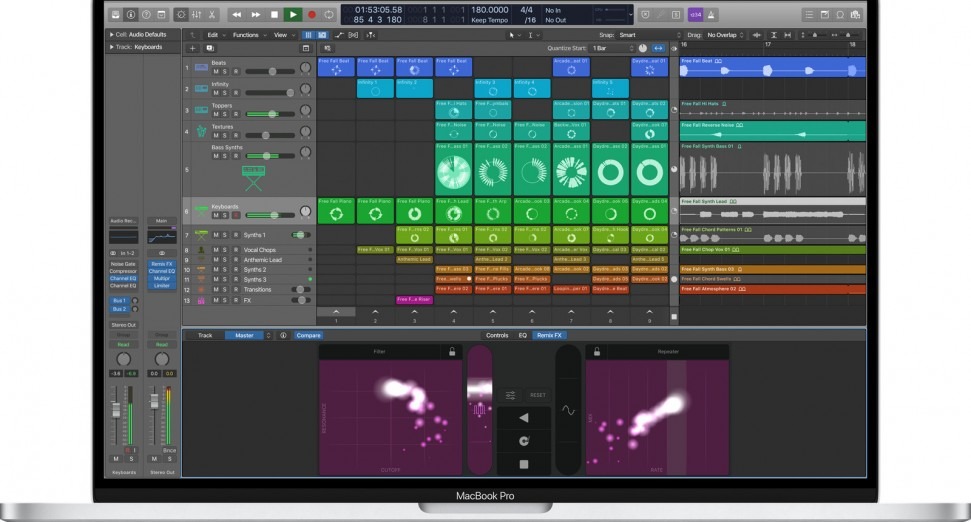Trigger scene 4 arrow
The height and width of the screenshot is (522, 971).
pyautogui.click(x=453, y=312)
